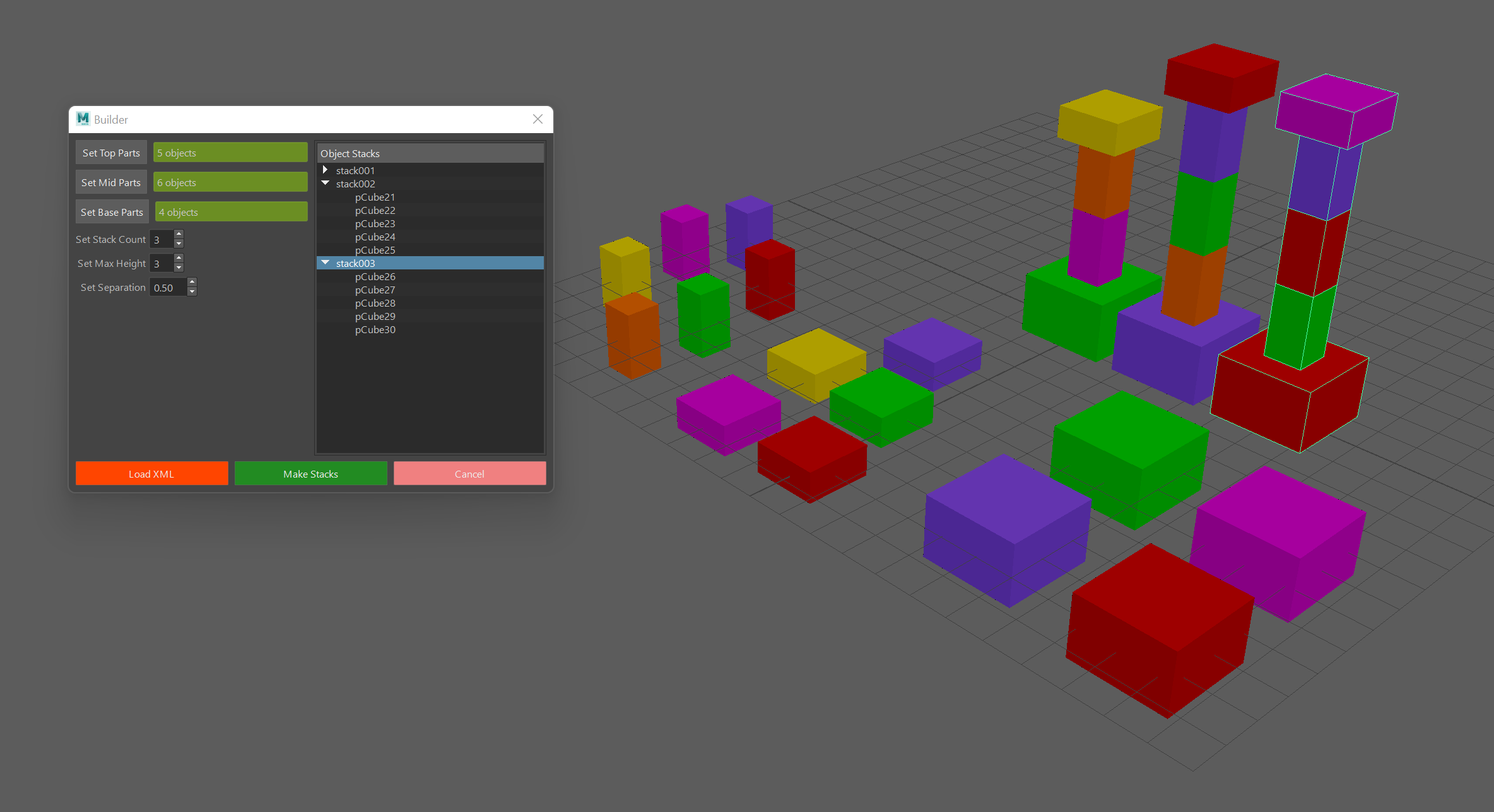Click the close button on Builder dialog

[538, 119]
